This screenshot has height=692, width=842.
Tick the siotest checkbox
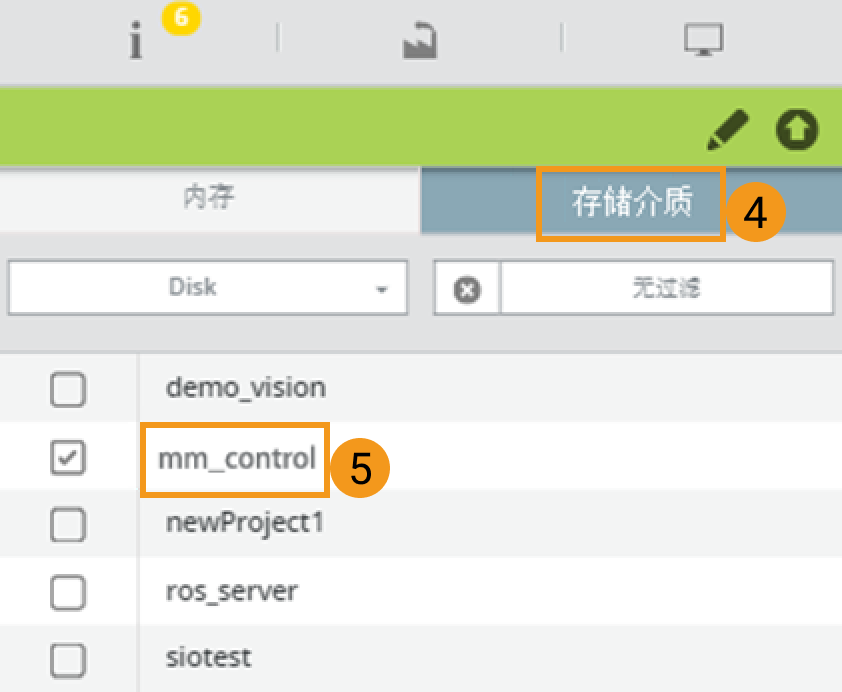[68, 659]
